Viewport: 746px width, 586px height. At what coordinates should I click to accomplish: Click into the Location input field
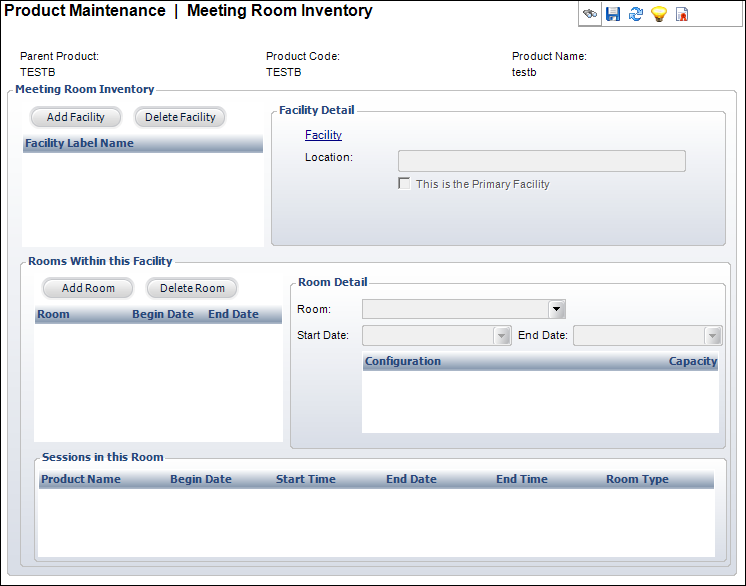tap(542, 161)
